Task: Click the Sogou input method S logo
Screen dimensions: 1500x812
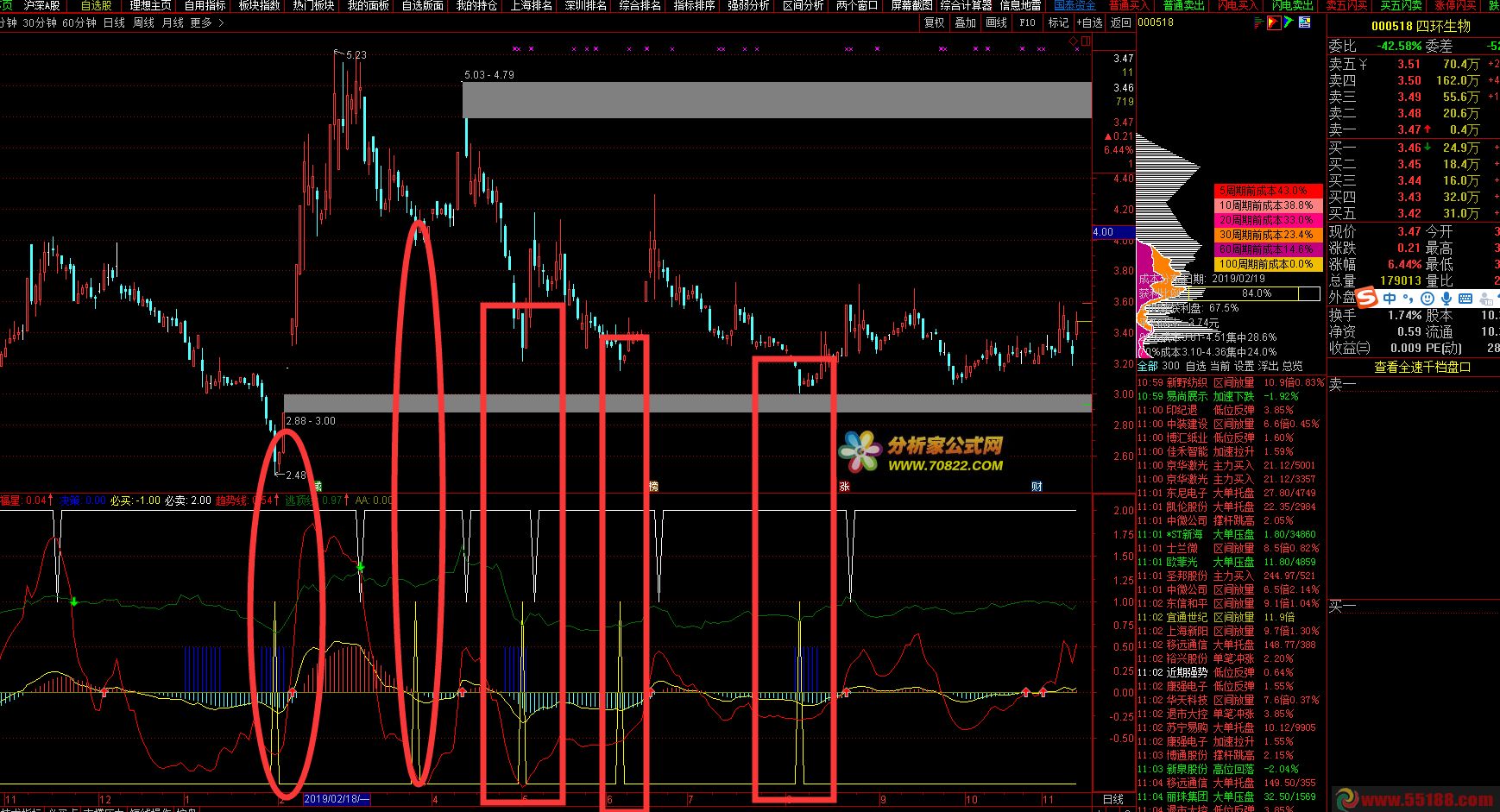Action: pyautogui.click(x=1367, y=299)
